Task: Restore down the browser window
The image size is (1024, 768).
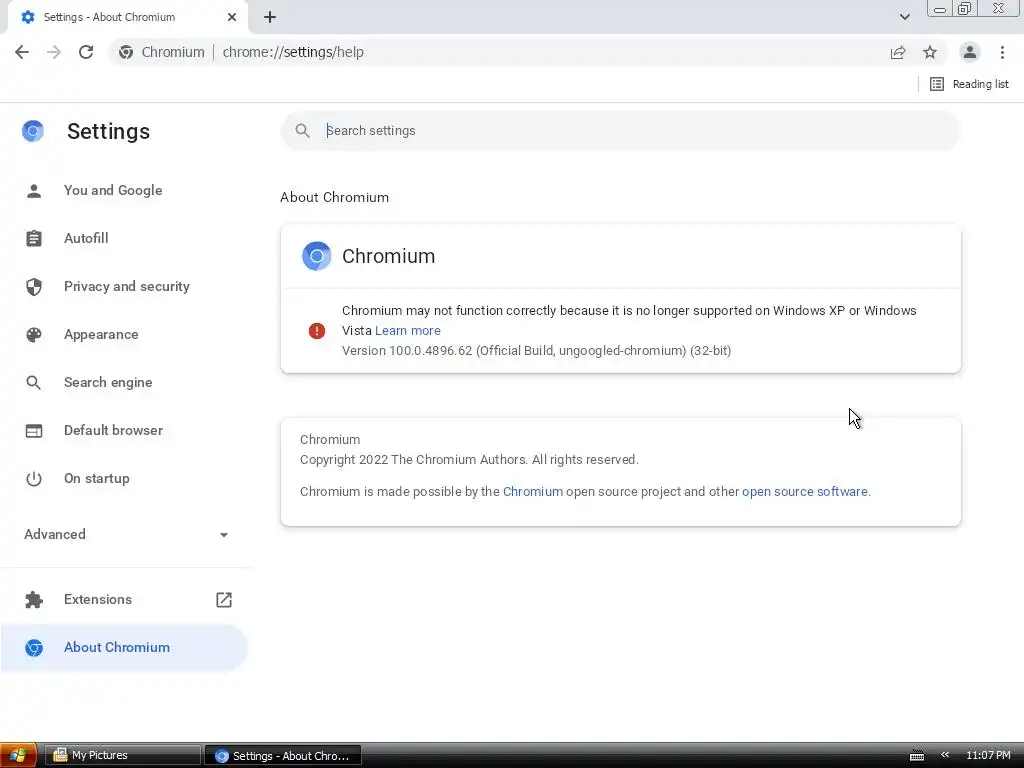Action: (965, 8)
